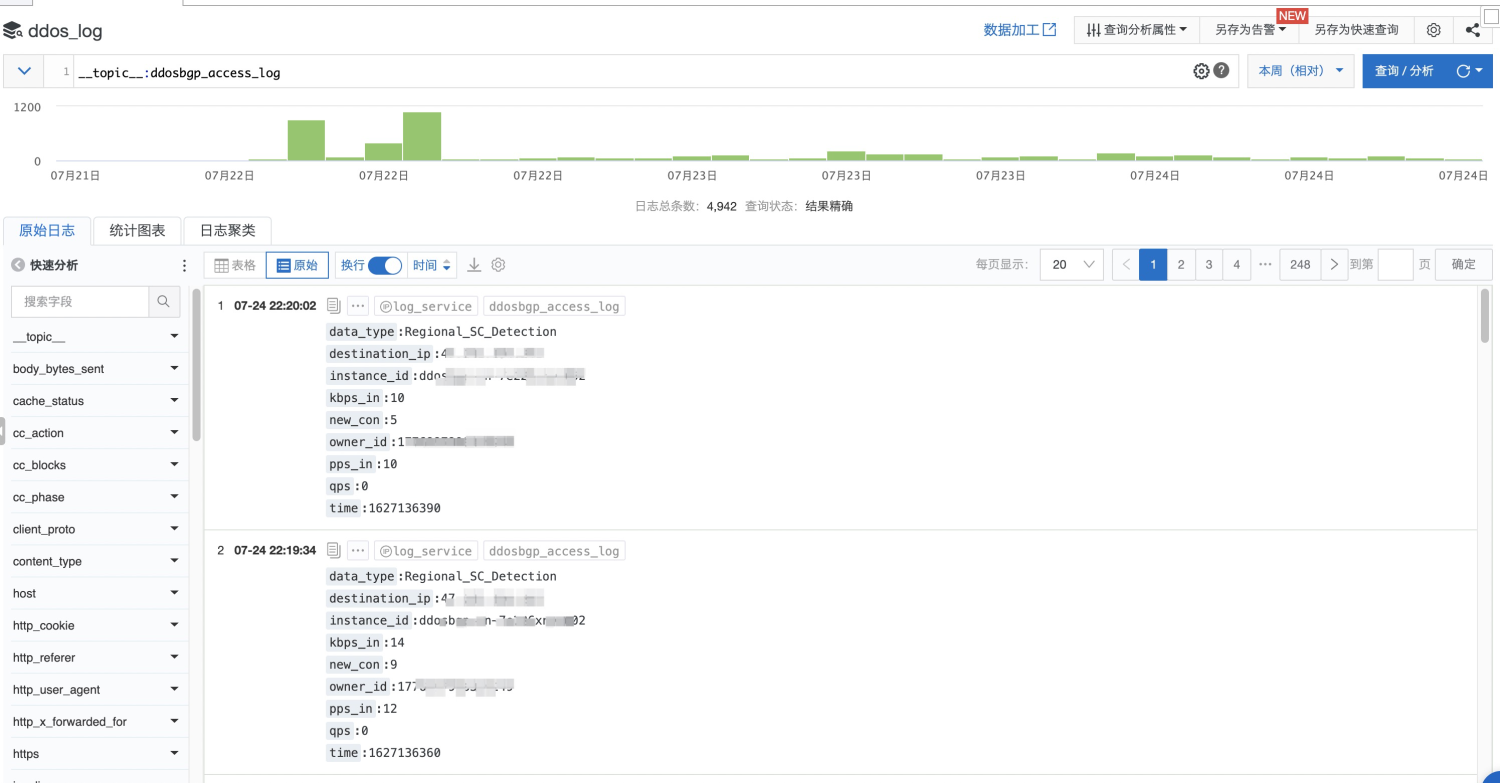Click the search magnifier in 快速分析 panel
The height and width of the screenshot is (783, 1500).
pyautogui.click(x=163, y=300)
